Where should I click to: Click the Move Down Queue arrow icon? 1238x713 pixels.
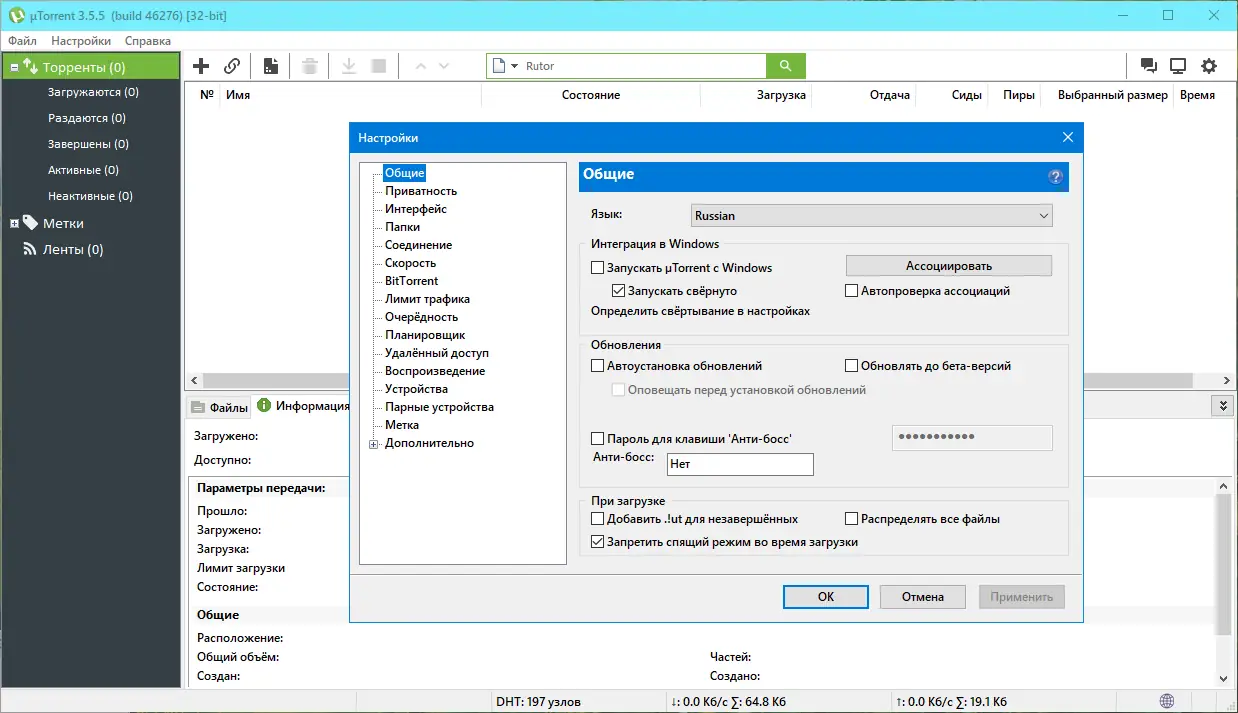[x=444, y=66]
